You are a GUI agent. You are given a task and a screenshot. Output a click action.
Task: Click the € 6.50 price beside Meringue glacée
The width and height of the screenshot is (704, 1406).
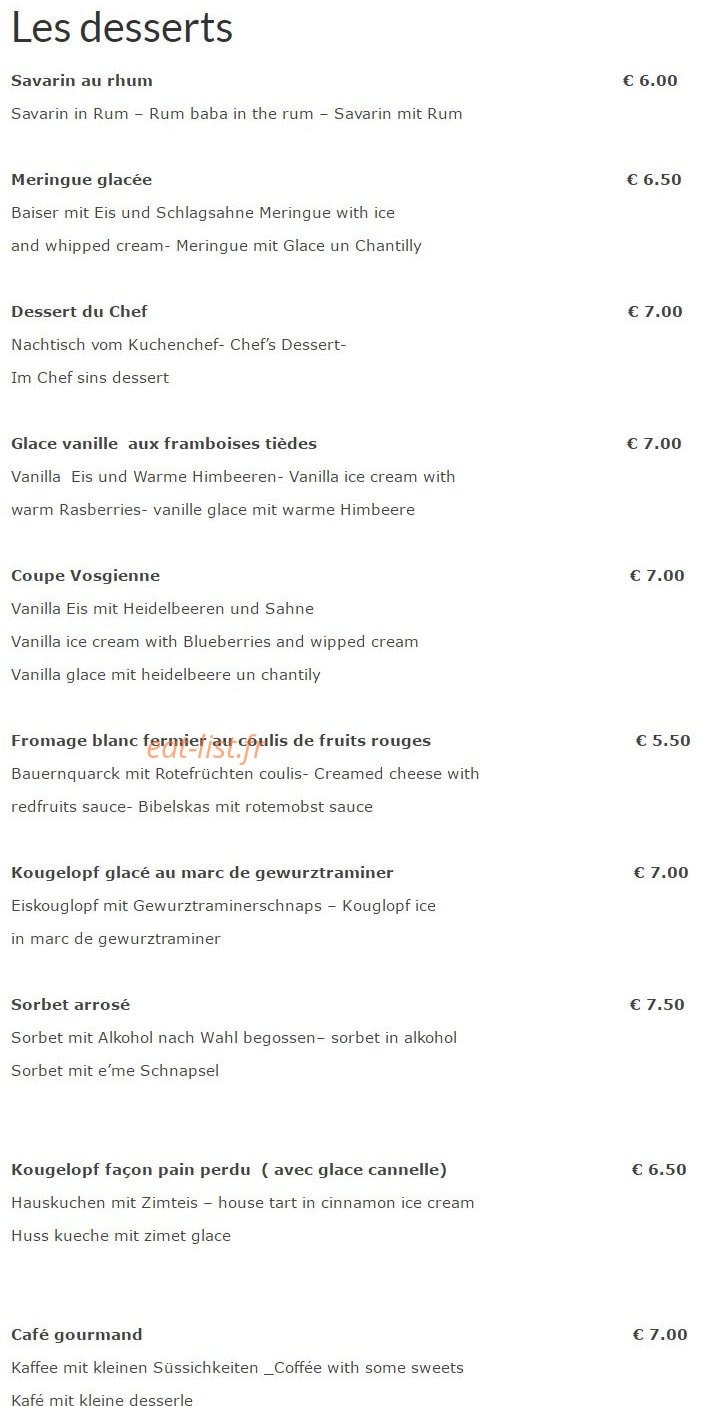pyautogui.click(x=654, y=180)
